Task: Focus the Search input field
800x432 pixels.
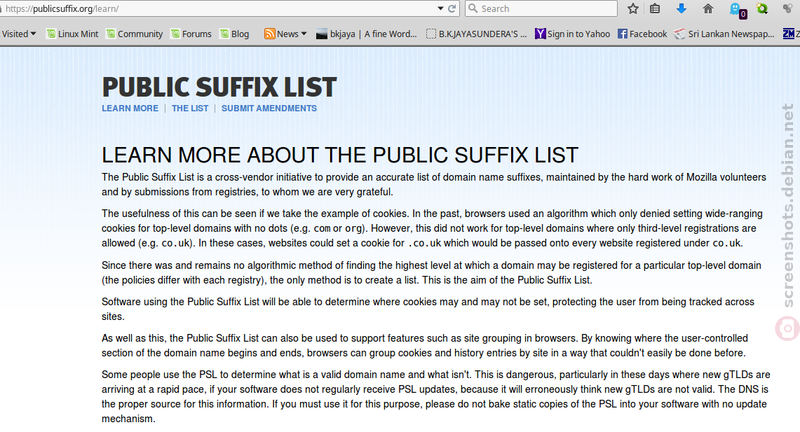Action: coord(541,9)
